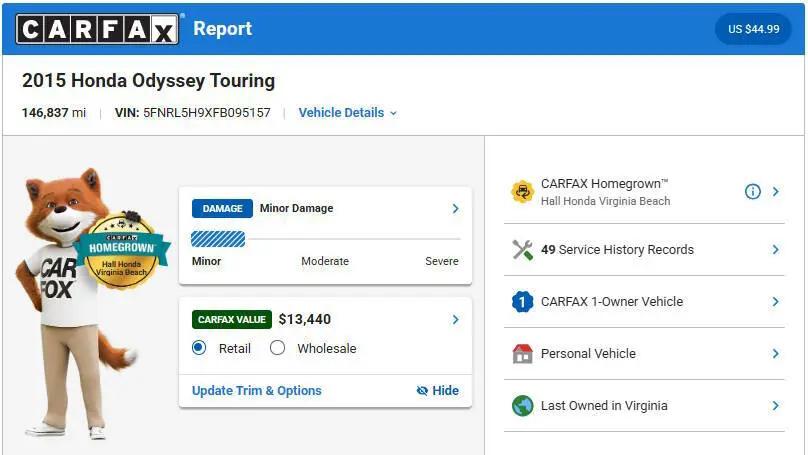Click the blue 1-Owner badge icon

click(x=523, y=301)
